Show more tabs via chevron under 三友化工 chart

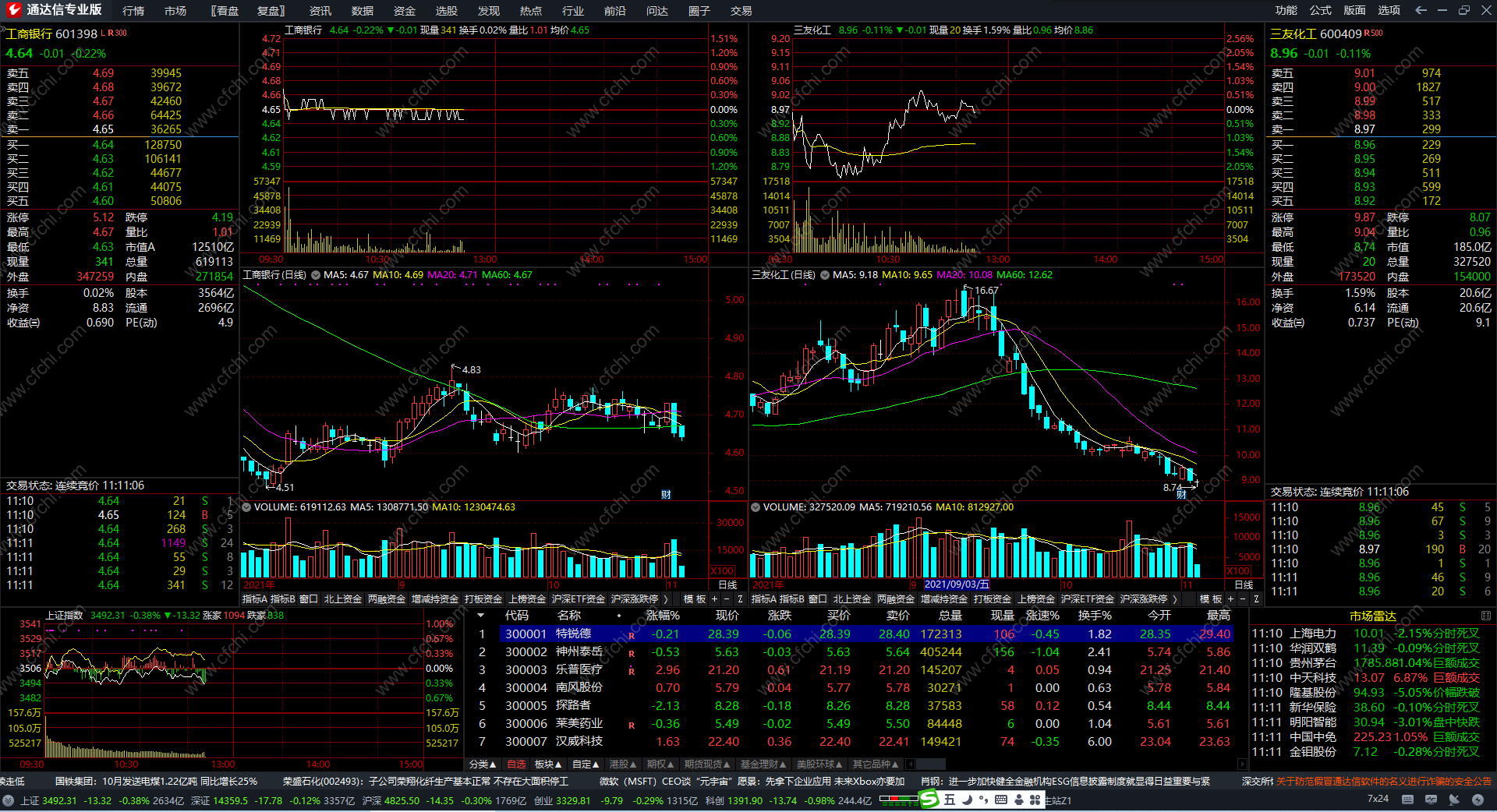coord(1174,599)
